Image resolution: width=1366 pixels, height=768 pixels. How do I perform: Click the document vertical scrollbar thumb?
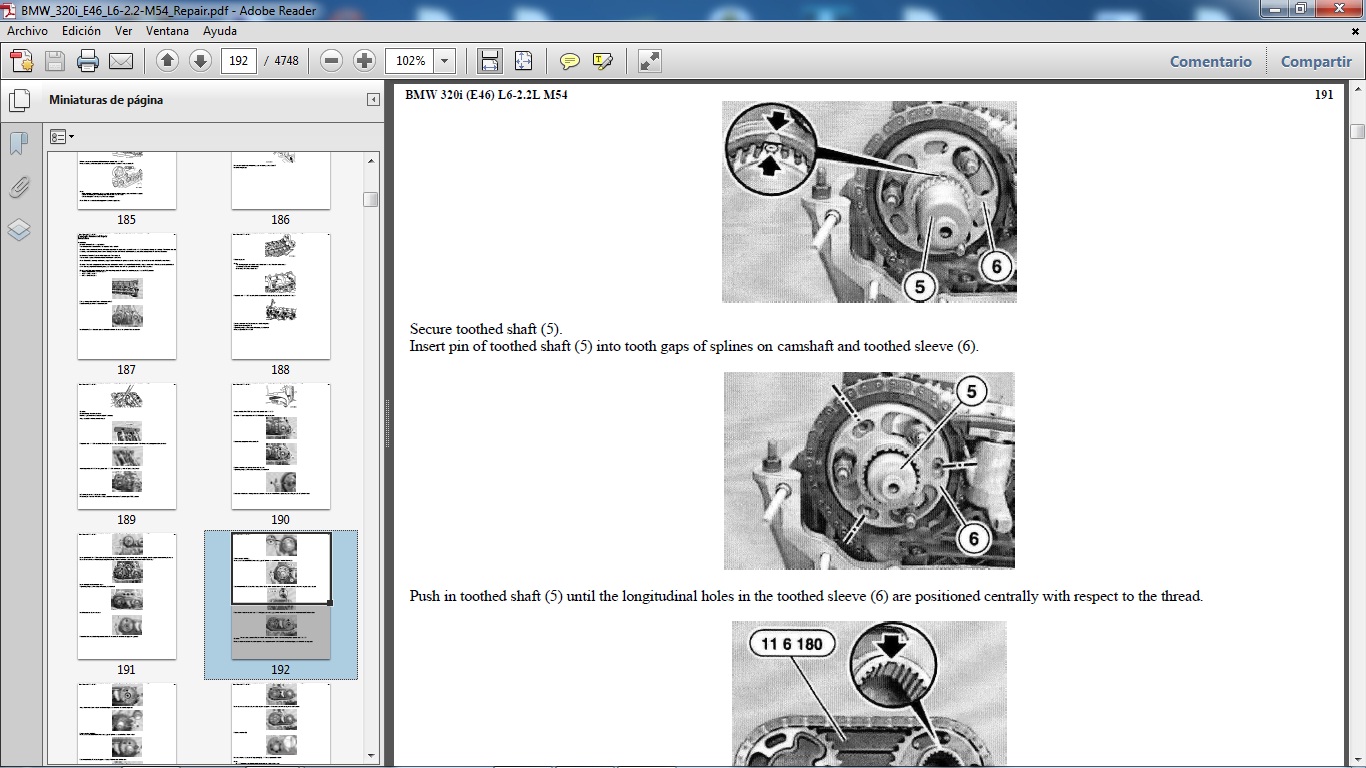click(x=1357, y=131)
